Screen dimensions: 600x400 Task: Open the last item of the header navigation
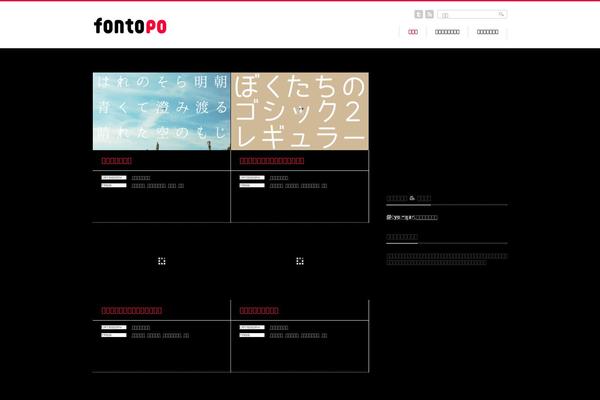(488, 32)
